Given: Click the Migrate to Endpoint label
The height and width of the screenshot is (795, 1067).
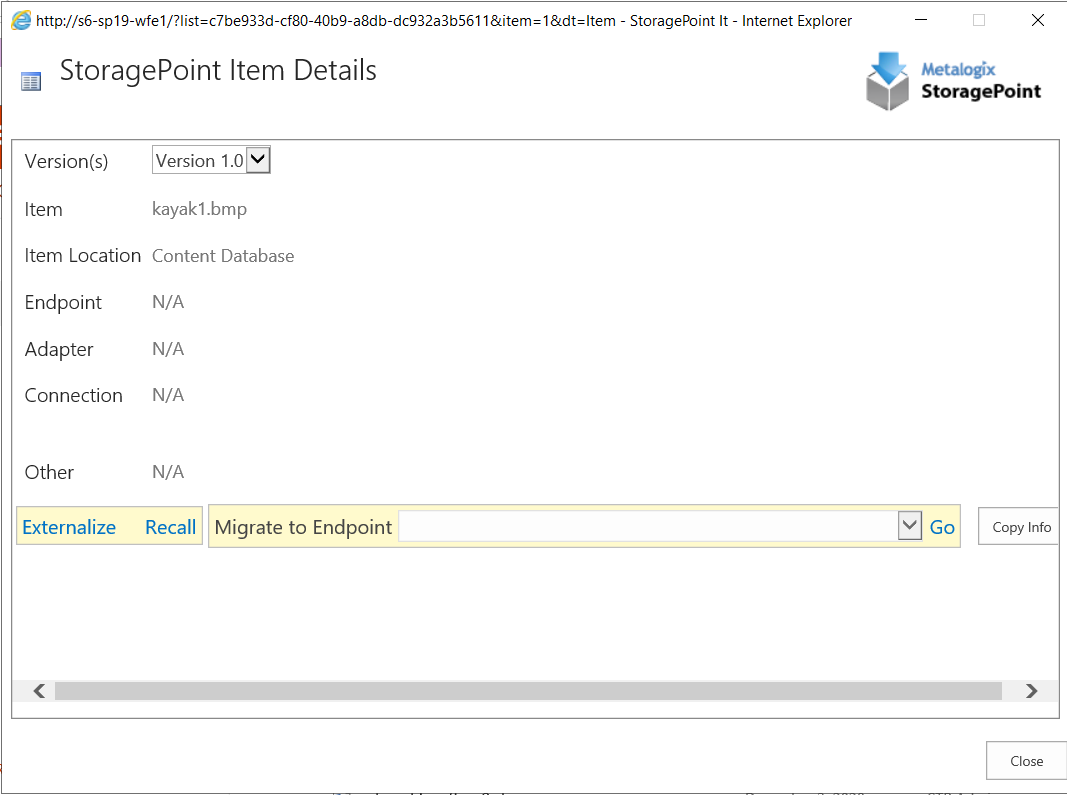Looking at the screenshot, I should point(303,527).
